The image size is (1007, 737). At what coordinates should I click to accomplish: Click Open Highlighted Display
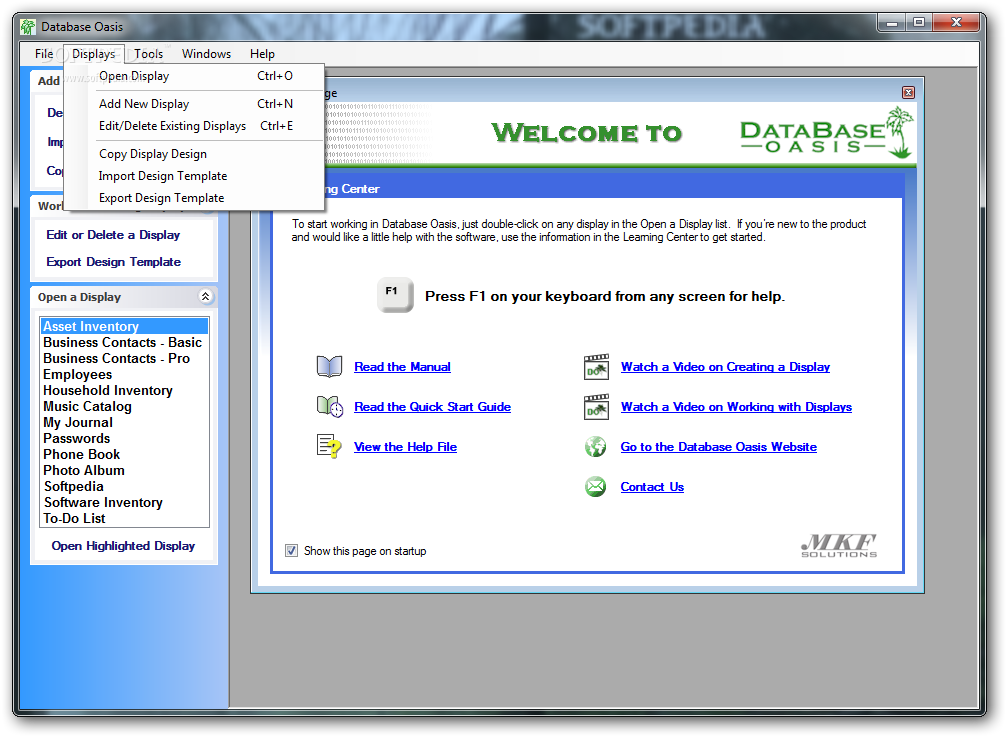(x=123, y=546)
